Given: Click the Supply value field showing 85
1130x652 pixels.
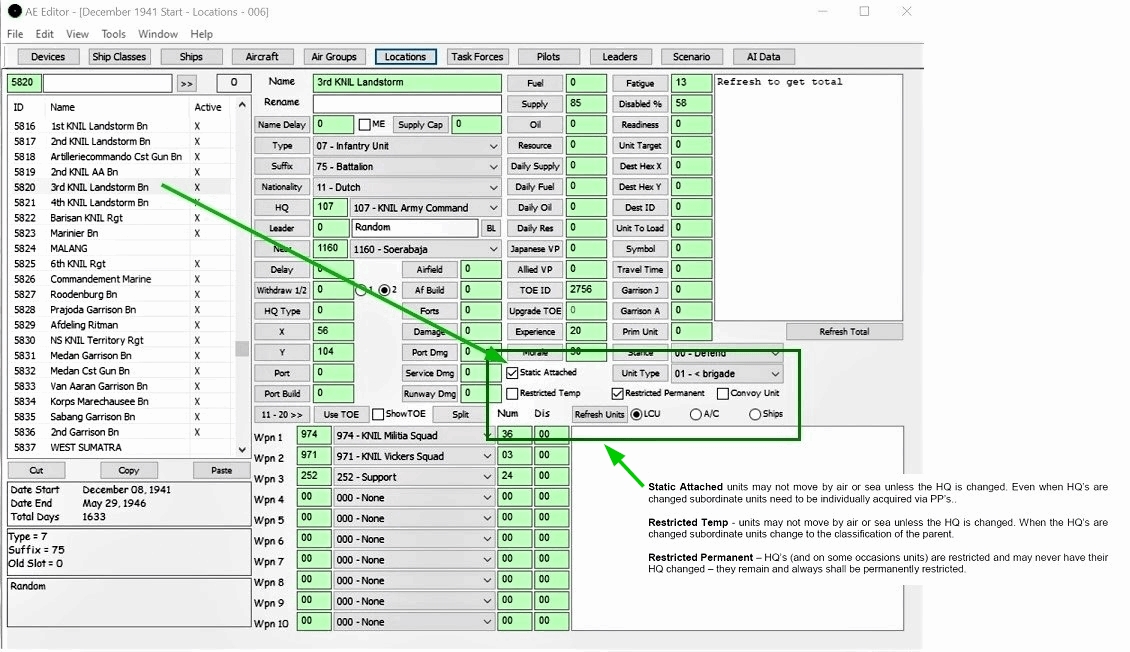Looking at the screenshot, I should (586, 104).
